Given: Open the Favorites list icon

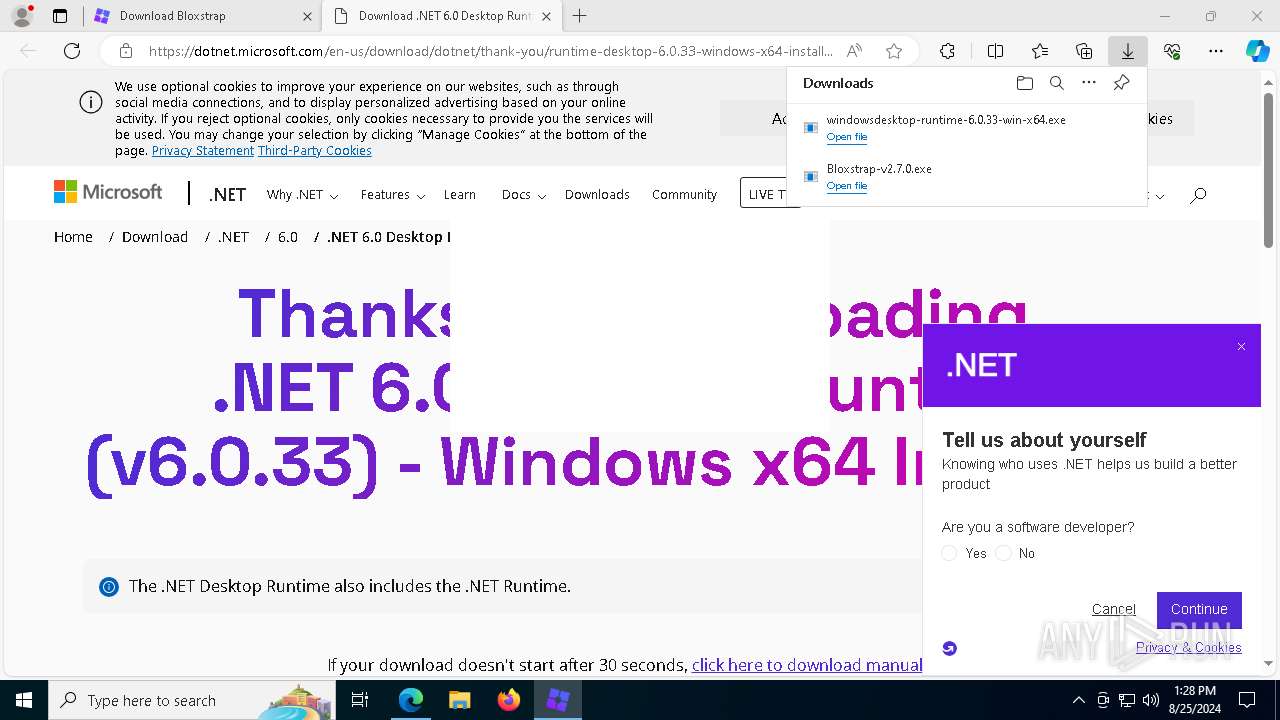Looking at the screenshot, I should point(1040,51).
